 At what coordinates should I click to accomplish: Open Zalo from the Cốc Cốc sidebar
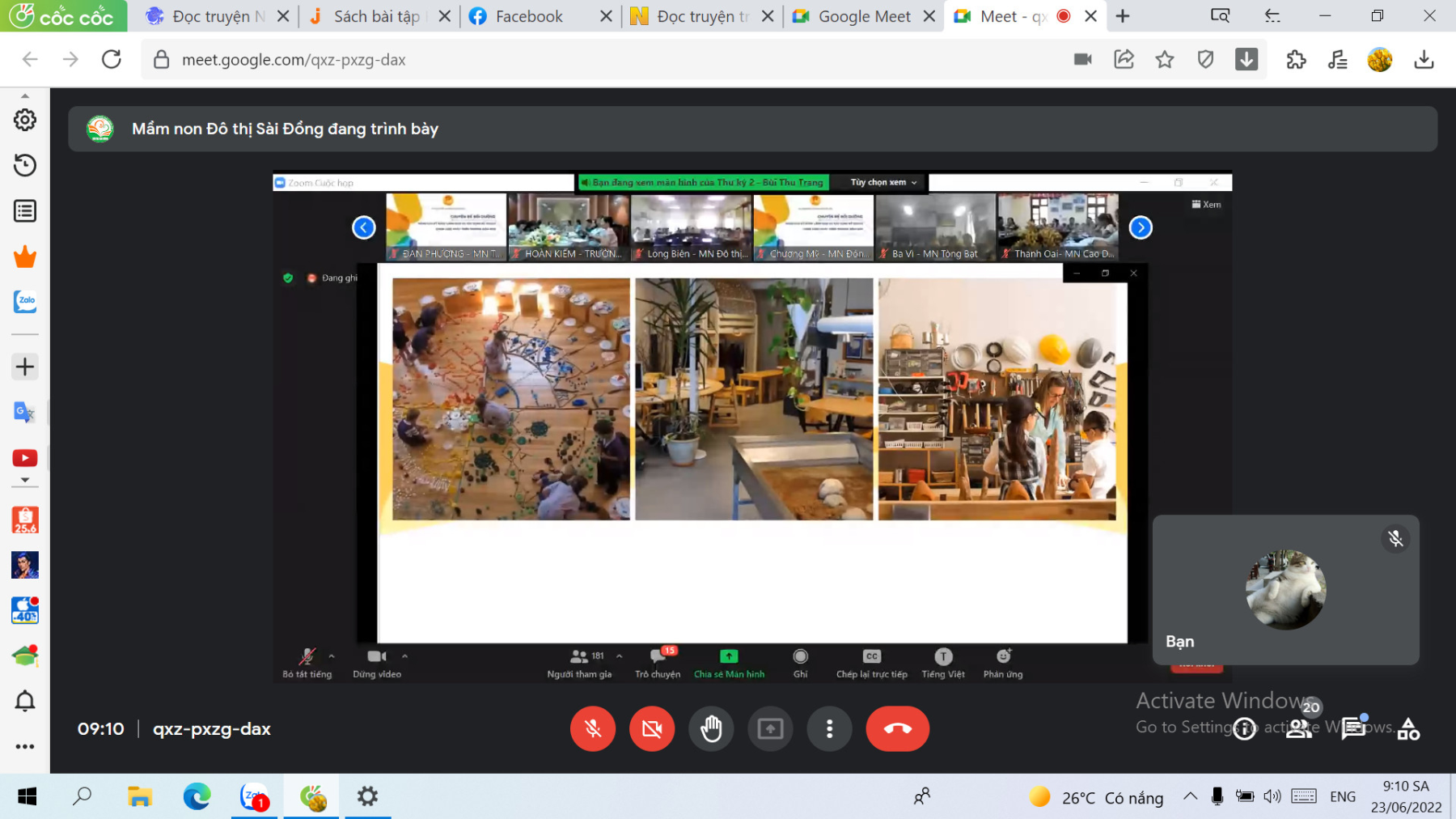click(25, 301)
